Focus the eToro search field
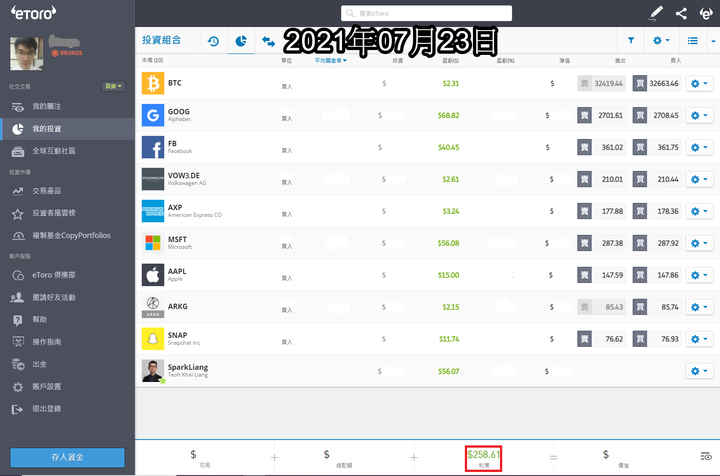 tap(426, 13)
